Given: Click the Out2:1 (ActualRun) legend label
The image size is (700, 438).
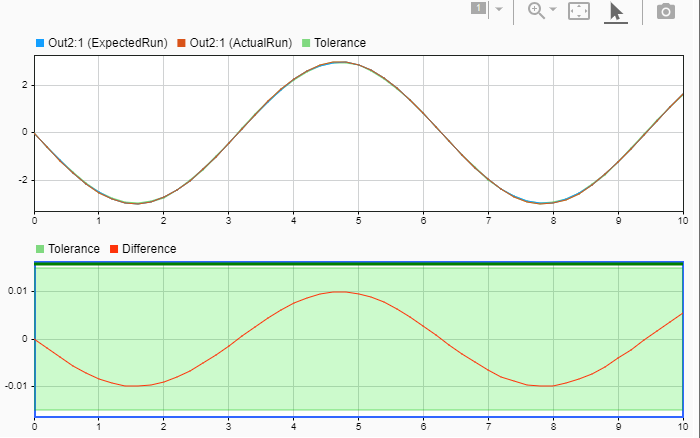Looking at the screenshot, I should pos(241,43).
